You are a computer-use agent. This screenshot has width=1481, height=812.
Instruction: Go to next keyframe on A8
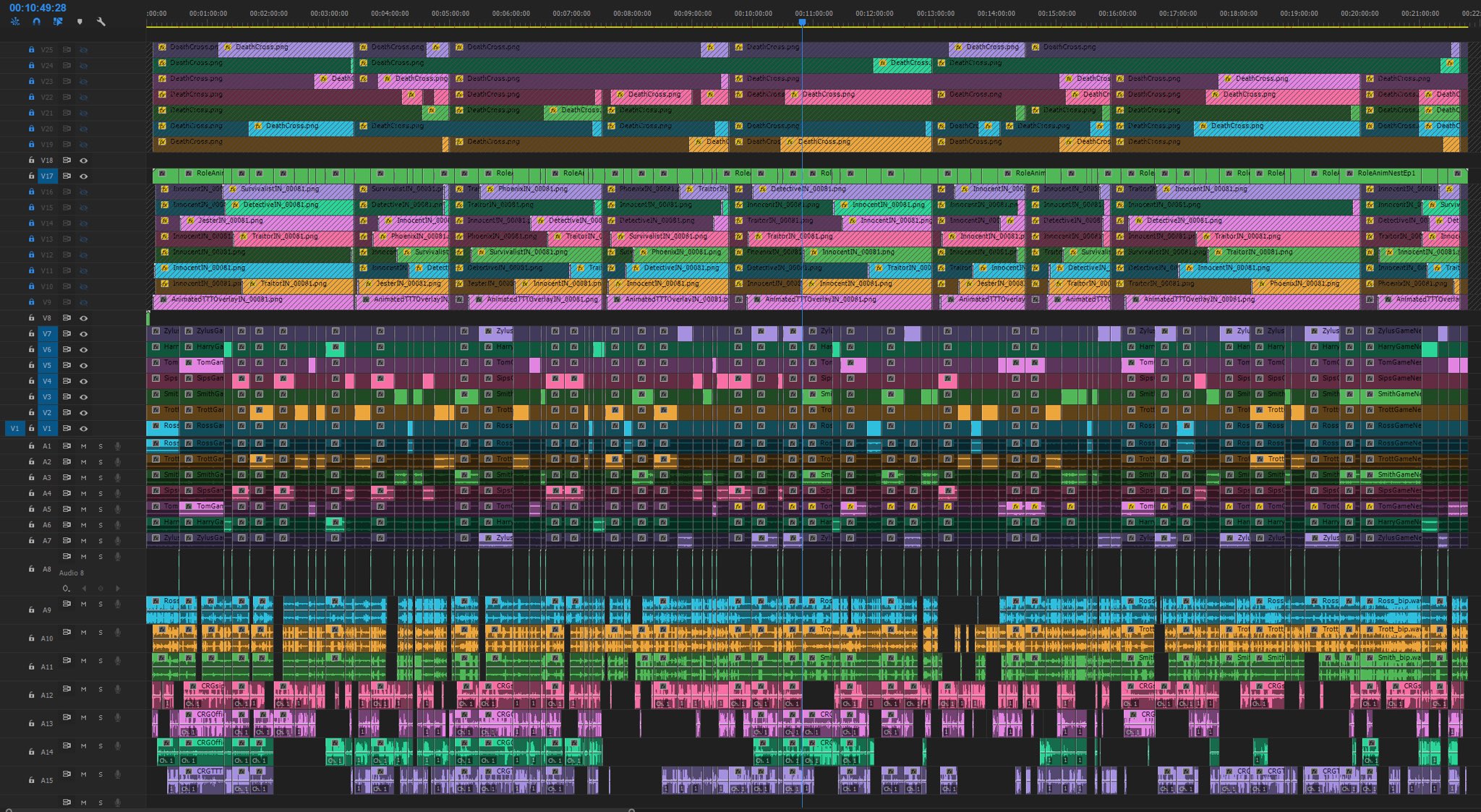point(118,589)
